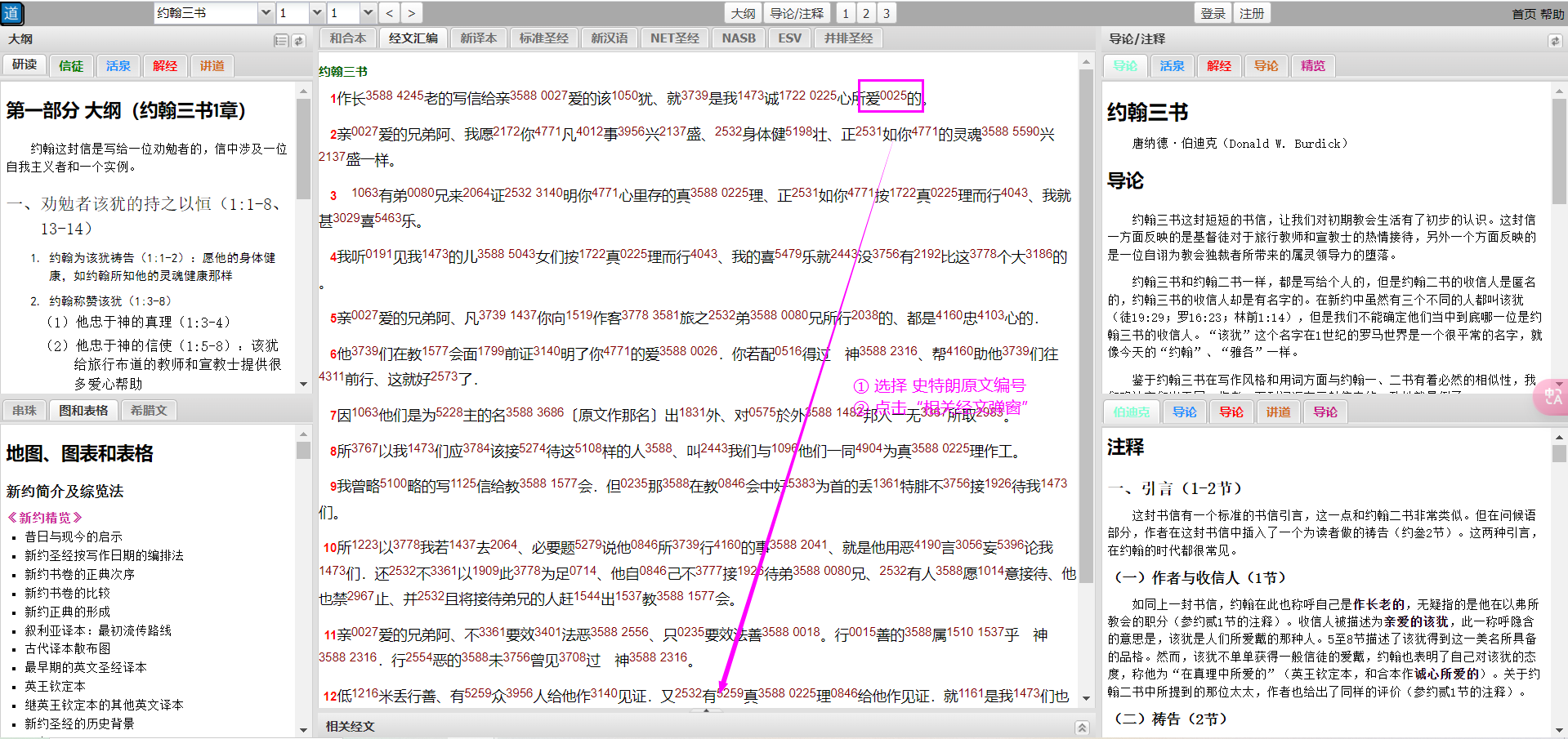Switch to layout 3 button
The height and width of the screenshot is (739, 1568).
(886, 13)
